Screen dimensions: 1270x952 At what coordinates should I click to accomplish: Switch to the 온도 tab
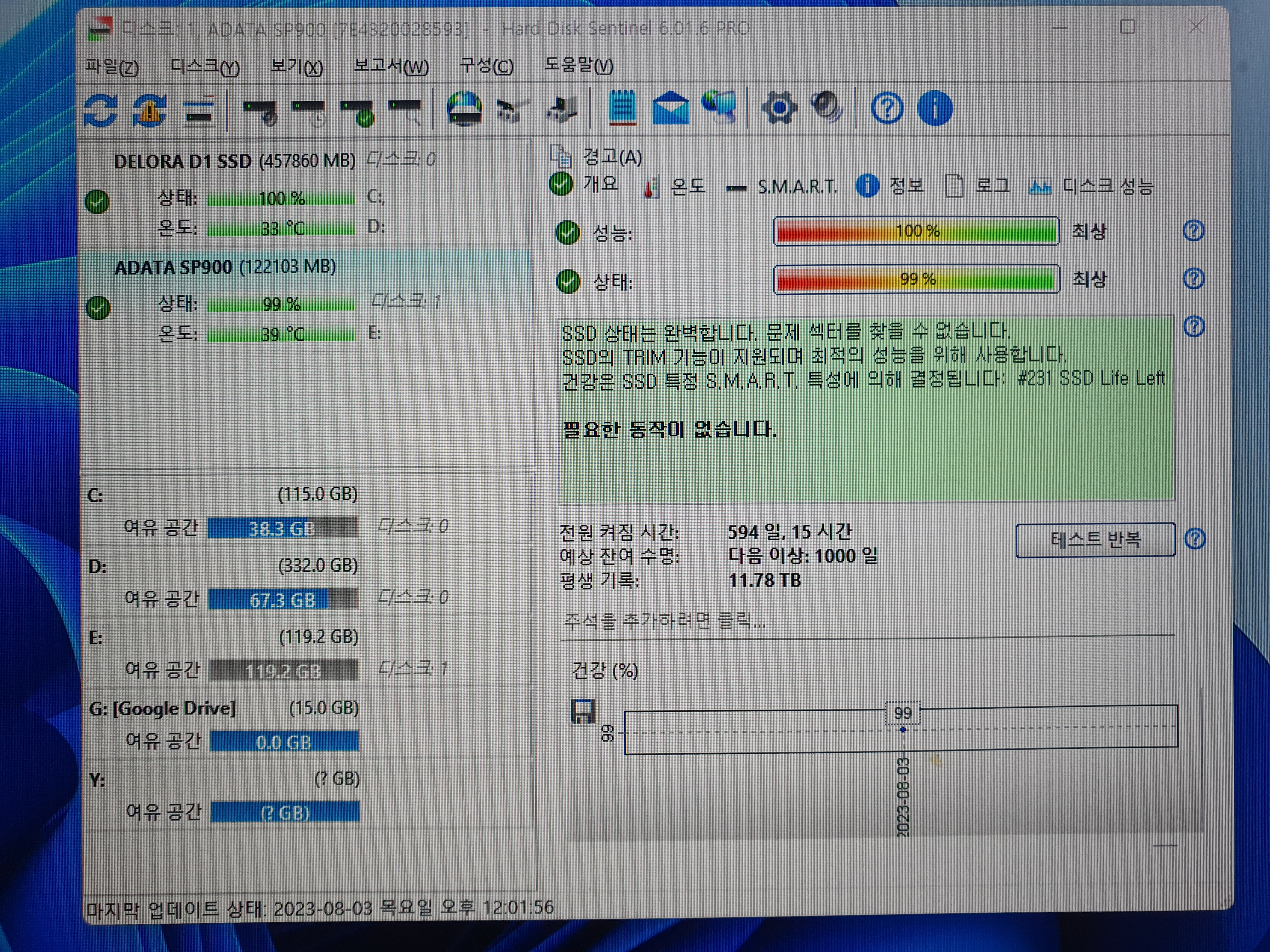tap(675, 186)
